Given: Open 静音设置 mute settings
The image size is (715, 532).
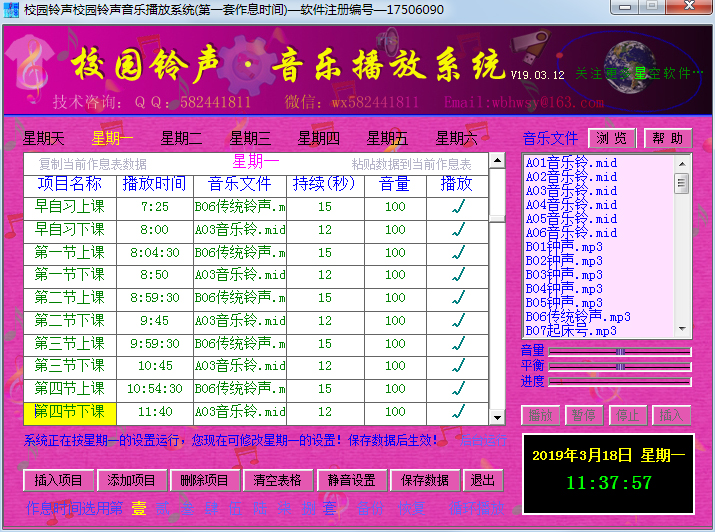Looking at the screenshot, I should coord(351,480).
